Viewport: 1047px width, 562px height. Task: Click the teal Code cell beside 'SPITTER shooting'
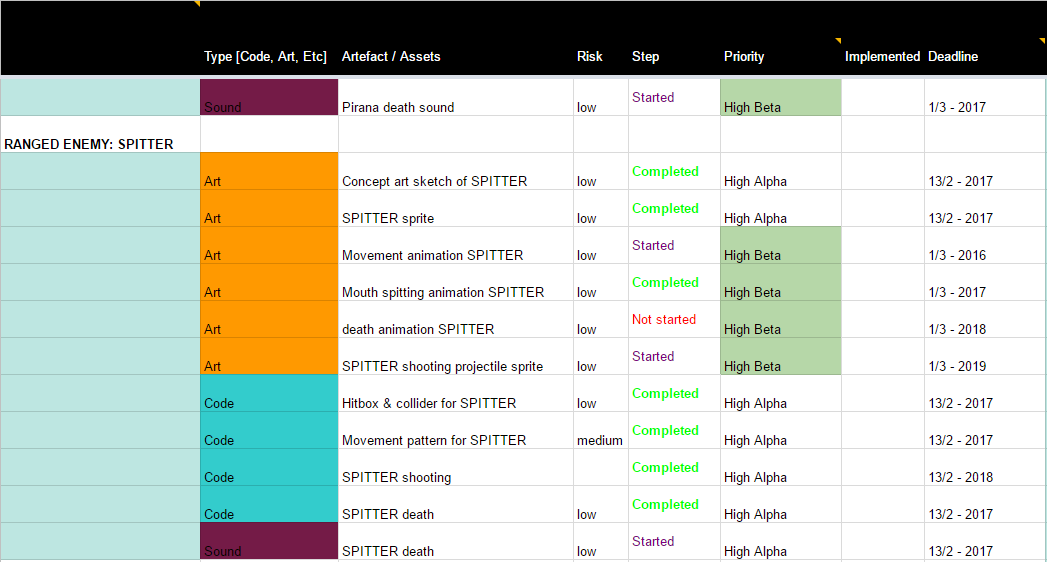(x=269, y=468)
